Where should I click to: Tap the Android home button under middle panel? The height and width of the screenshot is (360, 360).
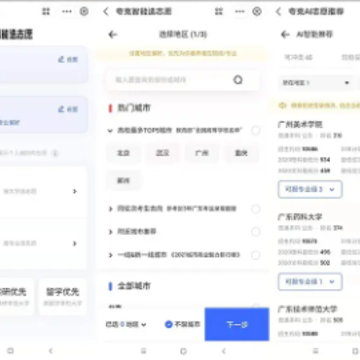click(x=183, y=351)
